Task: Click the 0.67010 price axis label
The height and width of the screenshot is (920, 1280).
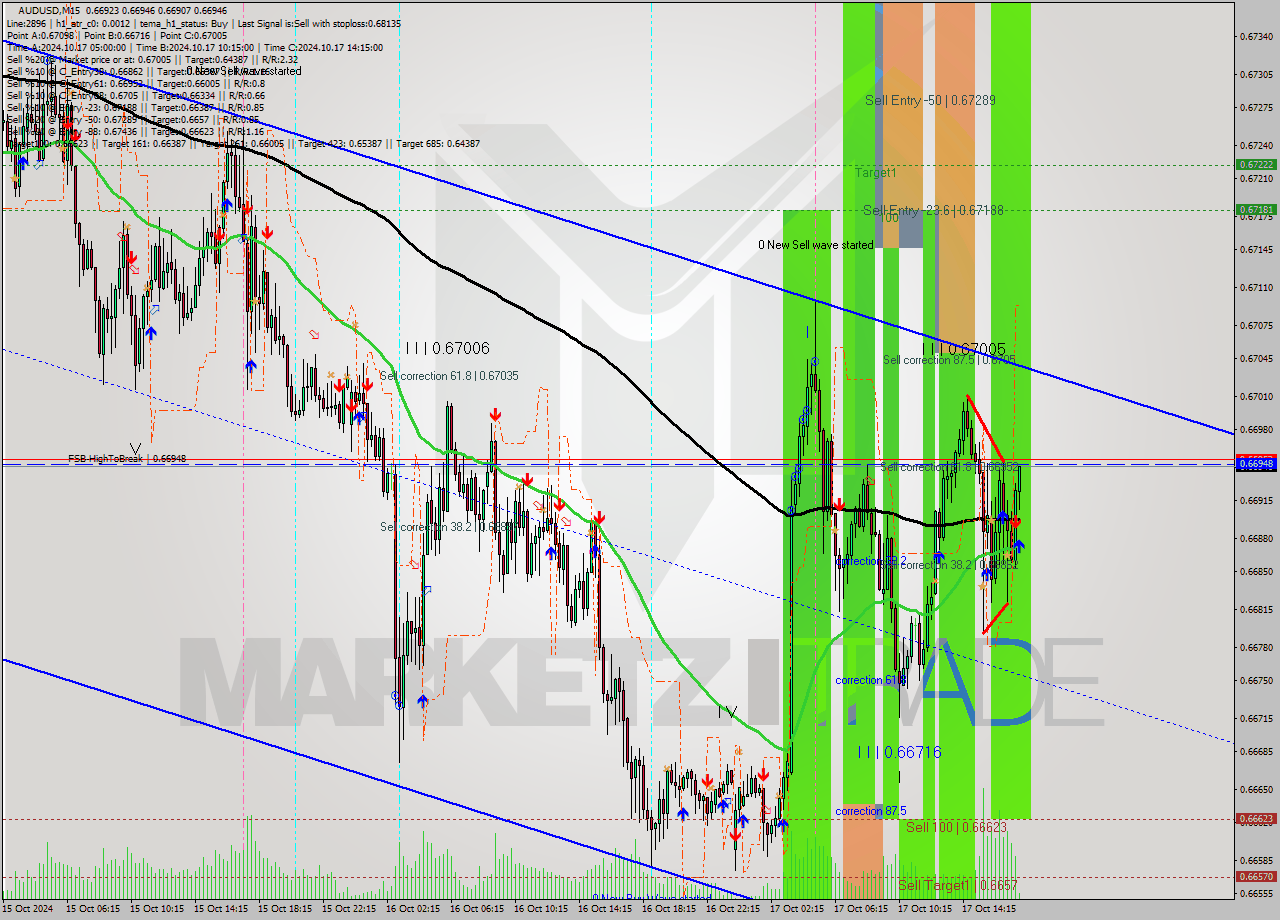Action: pyautogui.click(x=1256, y=396)
